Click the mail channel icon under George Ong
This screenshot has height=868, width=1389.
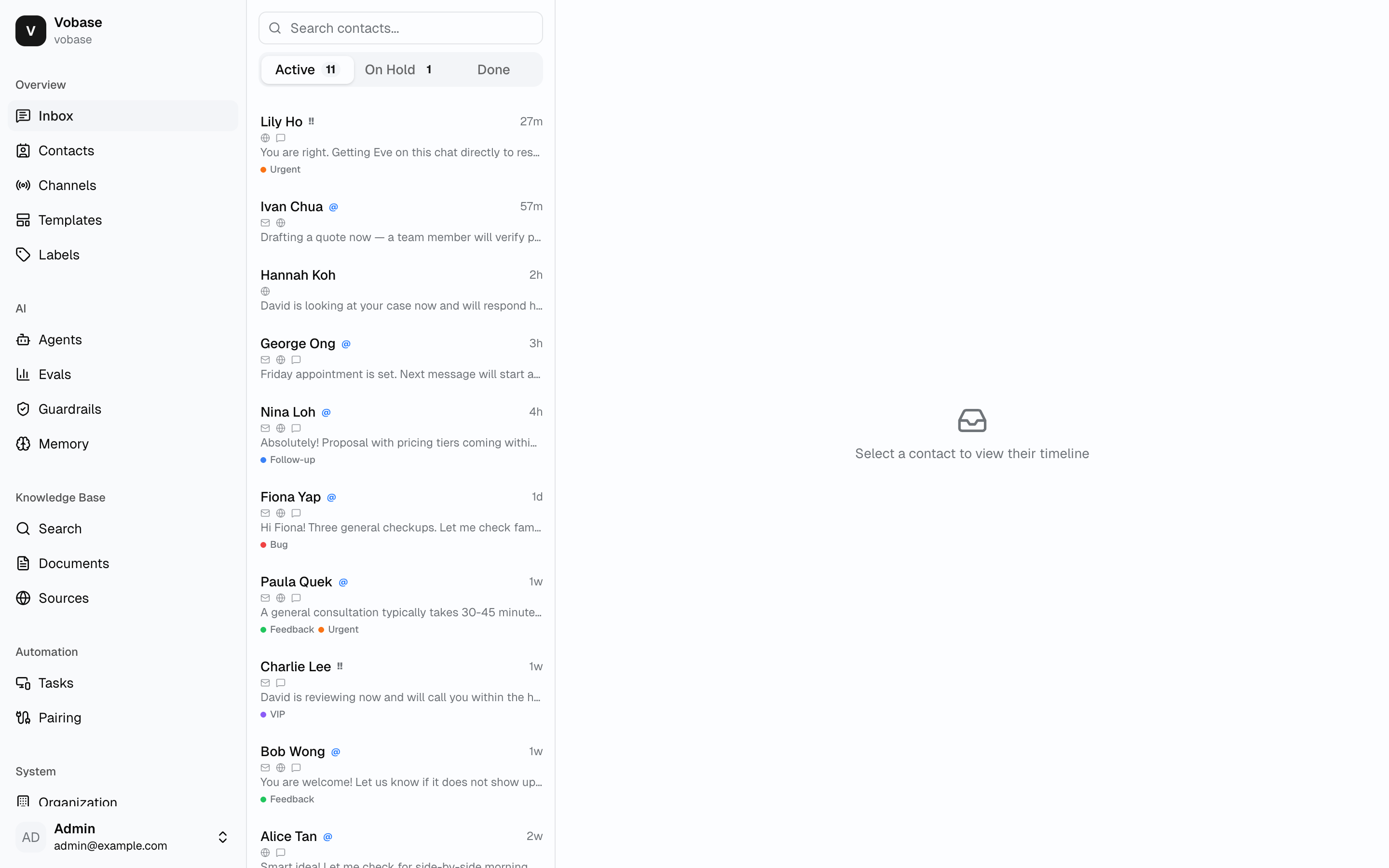coord(265,360)
